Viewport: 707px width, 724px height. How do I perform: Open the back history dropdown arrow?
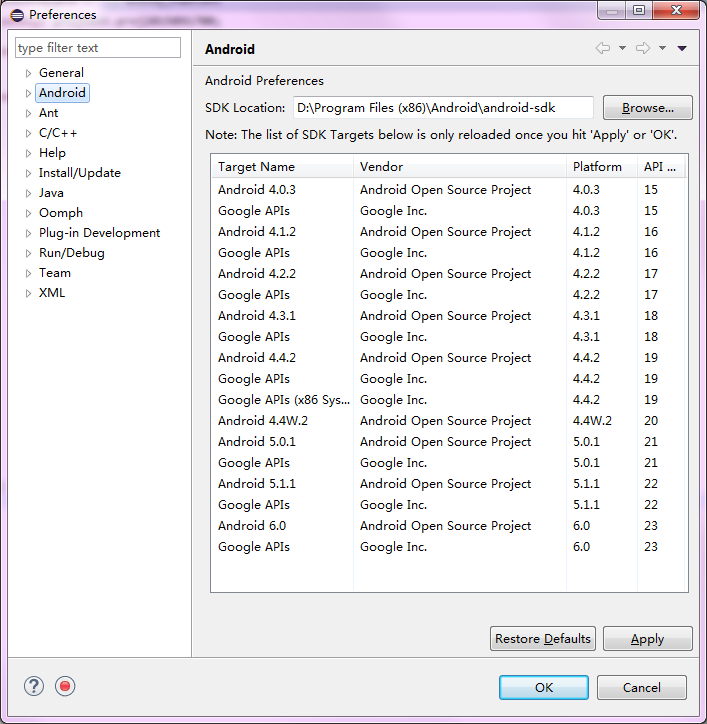point(622,48)
